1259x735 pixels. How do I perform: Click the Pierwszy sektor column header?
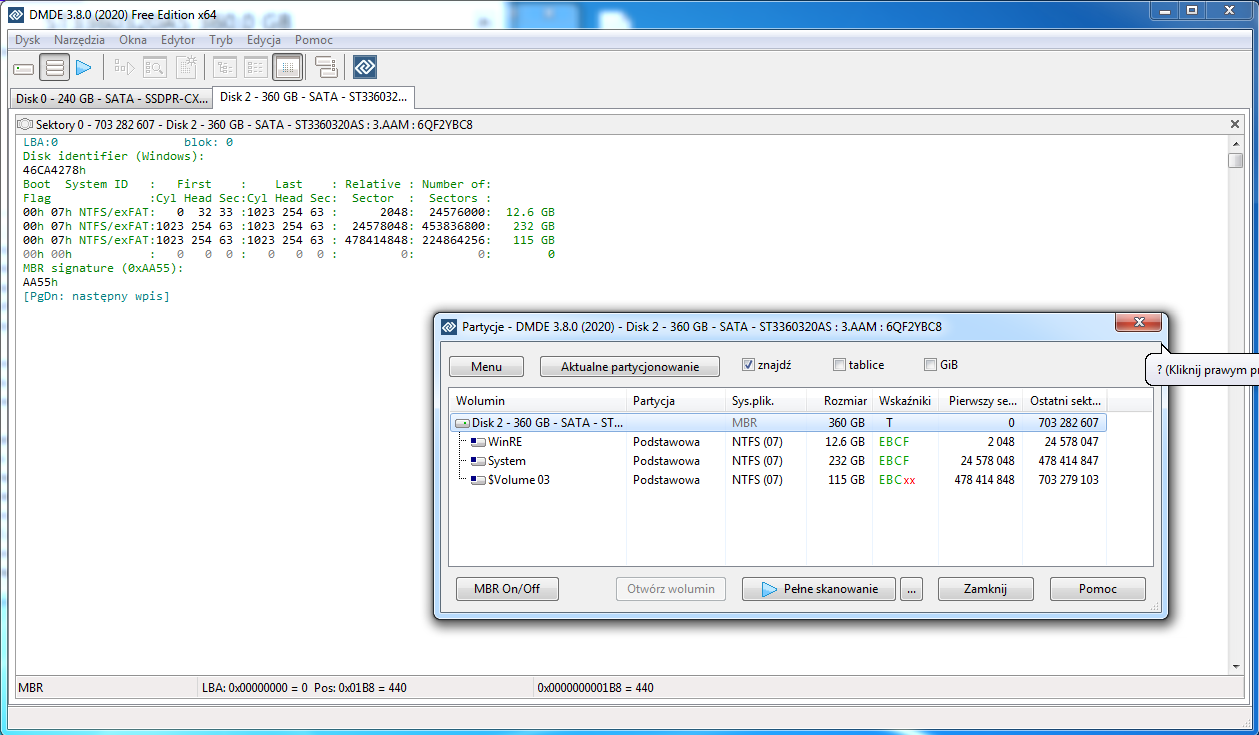pos(980,401)
